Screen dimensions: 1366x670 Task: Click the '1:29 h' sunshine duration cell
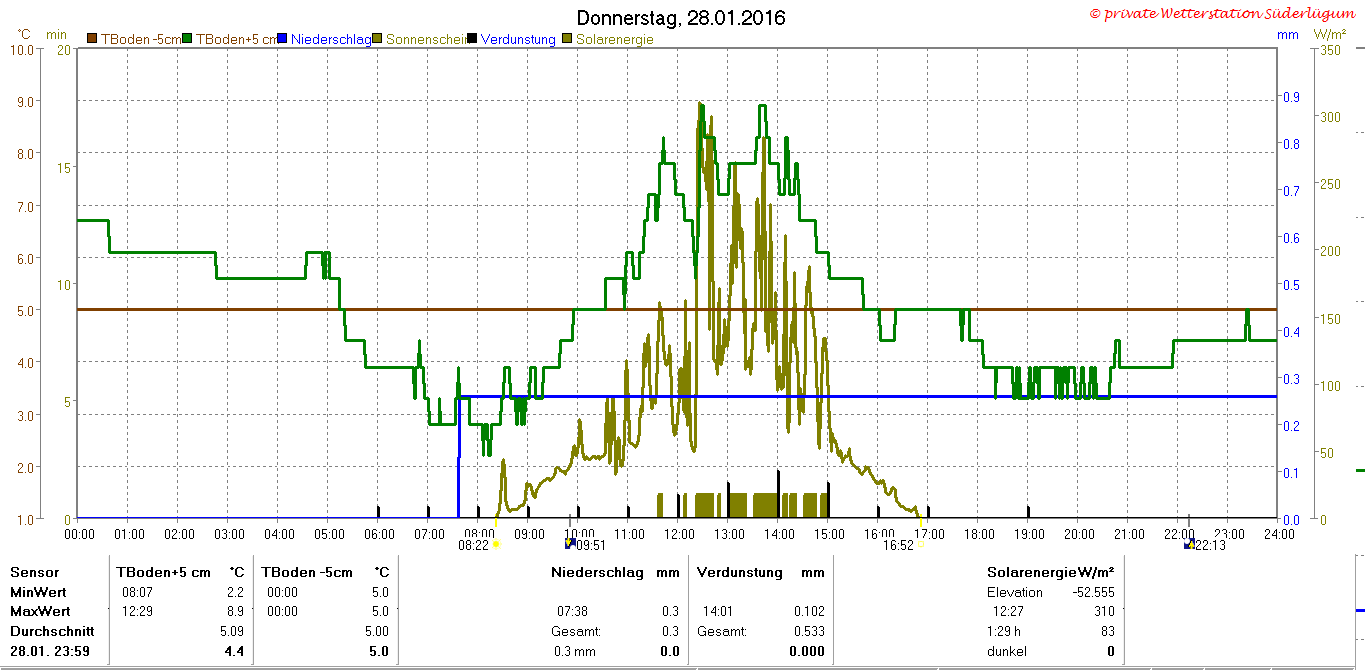click(1005, 631)
